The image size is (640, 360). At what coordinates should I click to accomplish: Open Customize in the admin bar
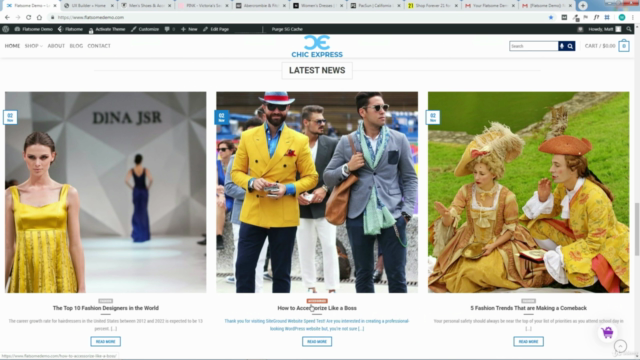click(x=145, y=29)
